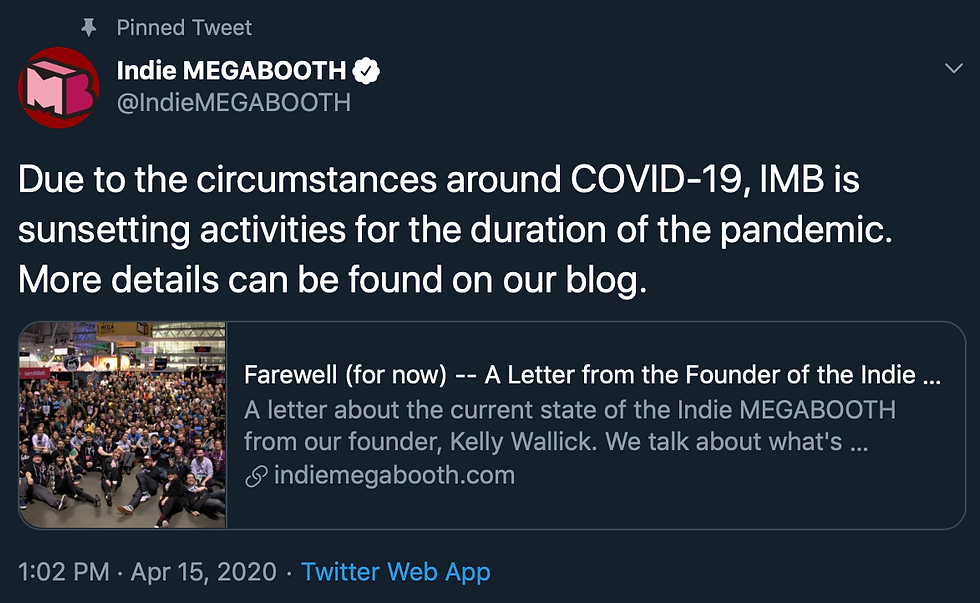Viewport: 980px width, 603px height.
Task: Open the crowd photo thumbnail
Action: click(x=123, y=424)
